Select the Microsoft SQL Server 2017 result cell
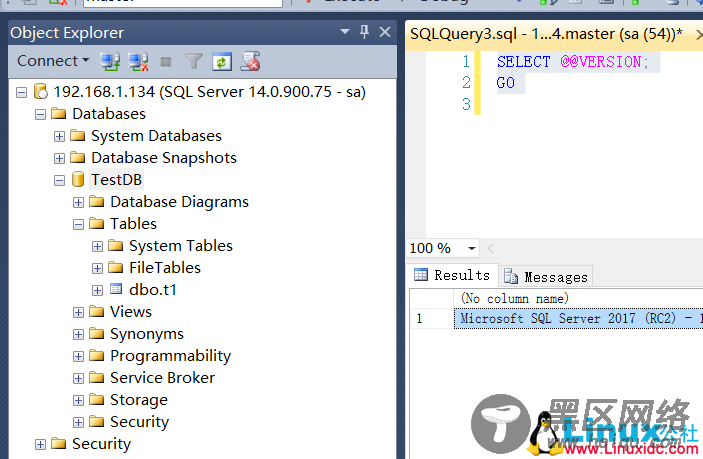This screenshot has width=703, height=459. pyautogui.click(x=578, y=319)
